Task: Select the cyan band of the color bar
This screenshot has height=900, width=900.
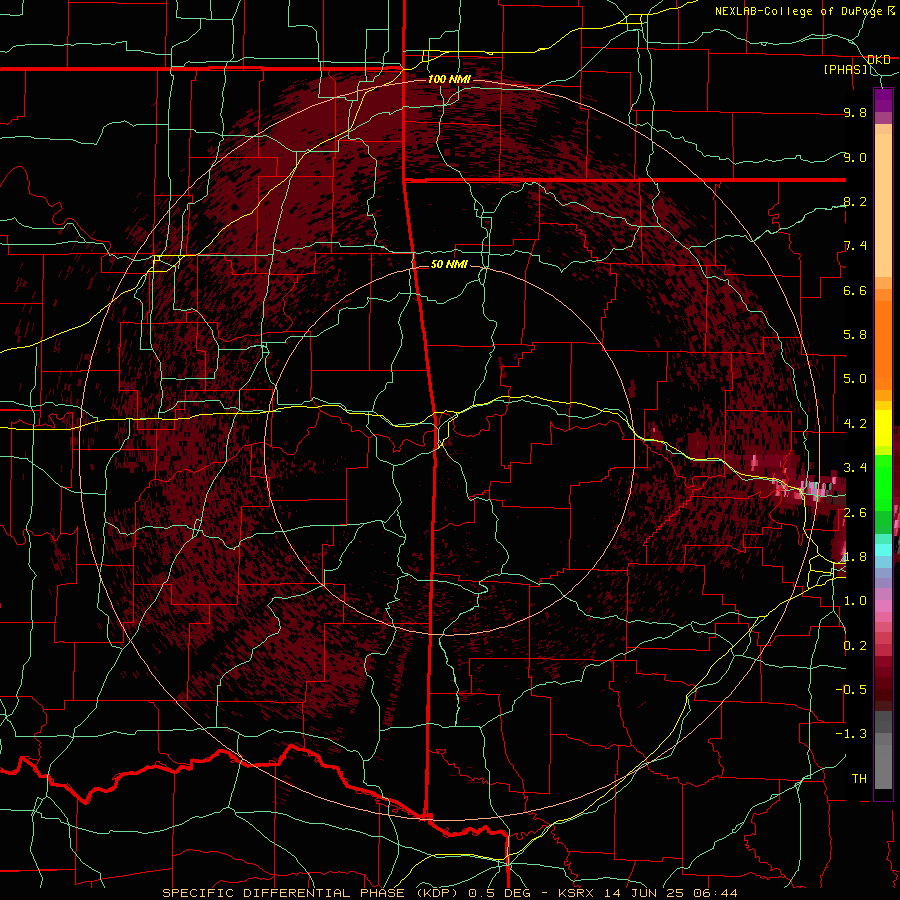Action: tap(883, 550)
